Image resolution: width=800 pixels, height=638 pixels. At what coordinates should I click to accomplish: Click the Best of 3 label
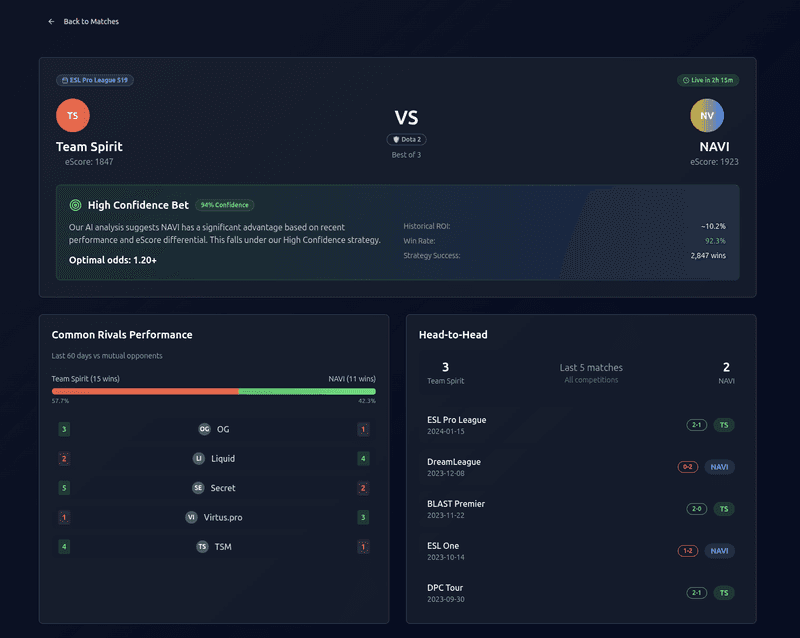click(x=406, y=155)
